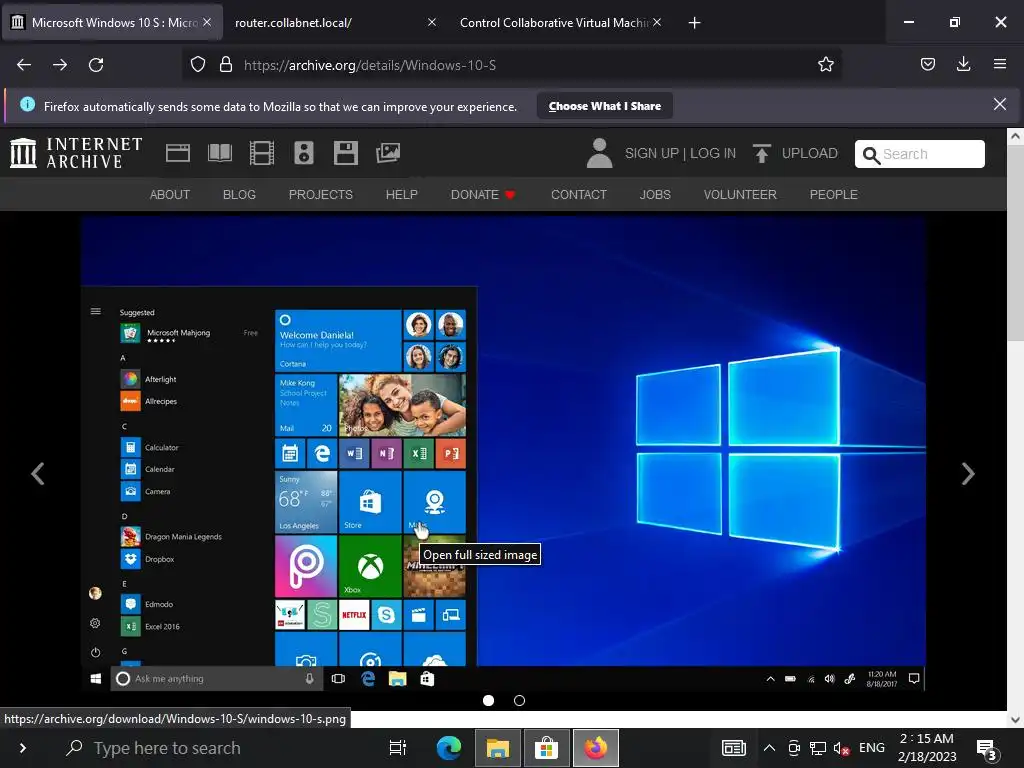This screenshot has width=1024, height=768.
Task: Open the Texts book icon
Action: (219, 153)
